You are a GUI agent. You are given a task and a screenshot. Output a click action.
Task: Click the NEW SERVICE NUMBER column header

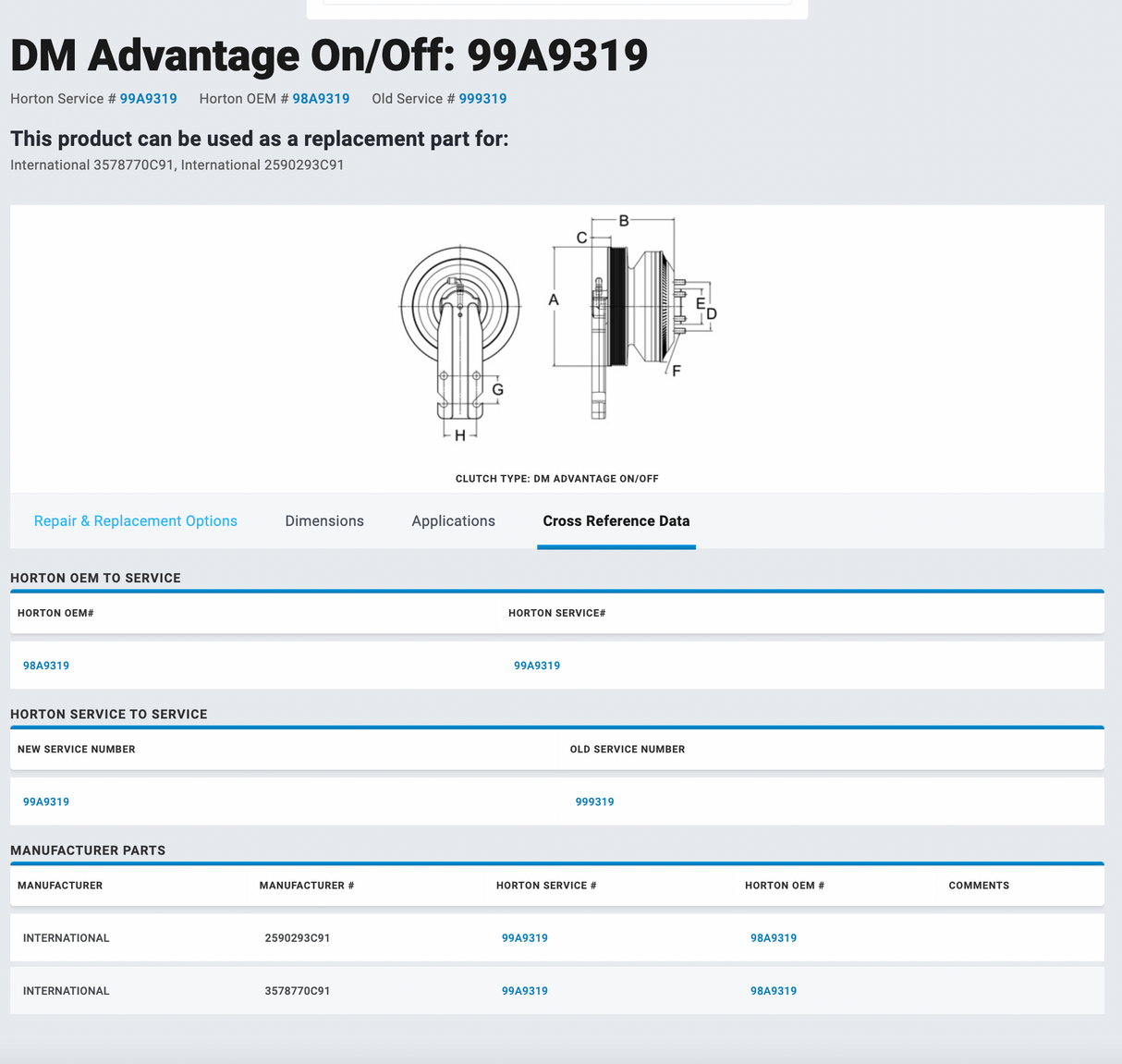77,749
